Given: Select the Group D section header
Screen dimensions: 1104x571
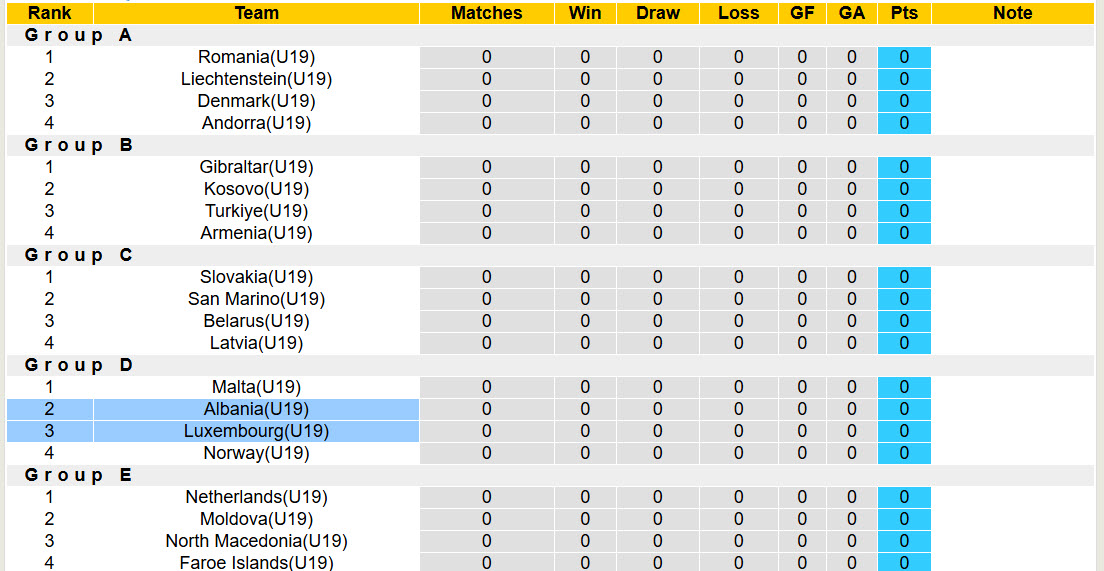Looking at the screenshot, I should 79,365.
